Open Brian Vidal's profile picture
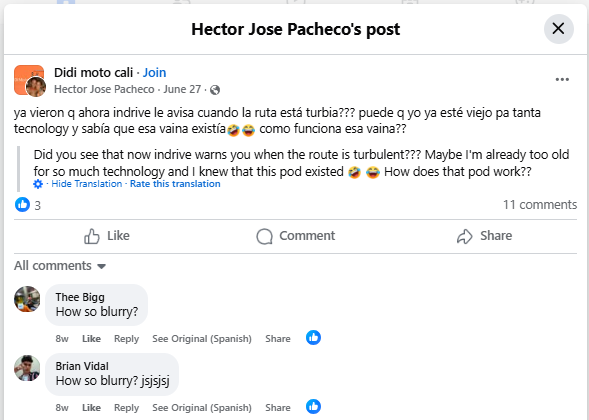The image size is (589, 420). [27, 368]
